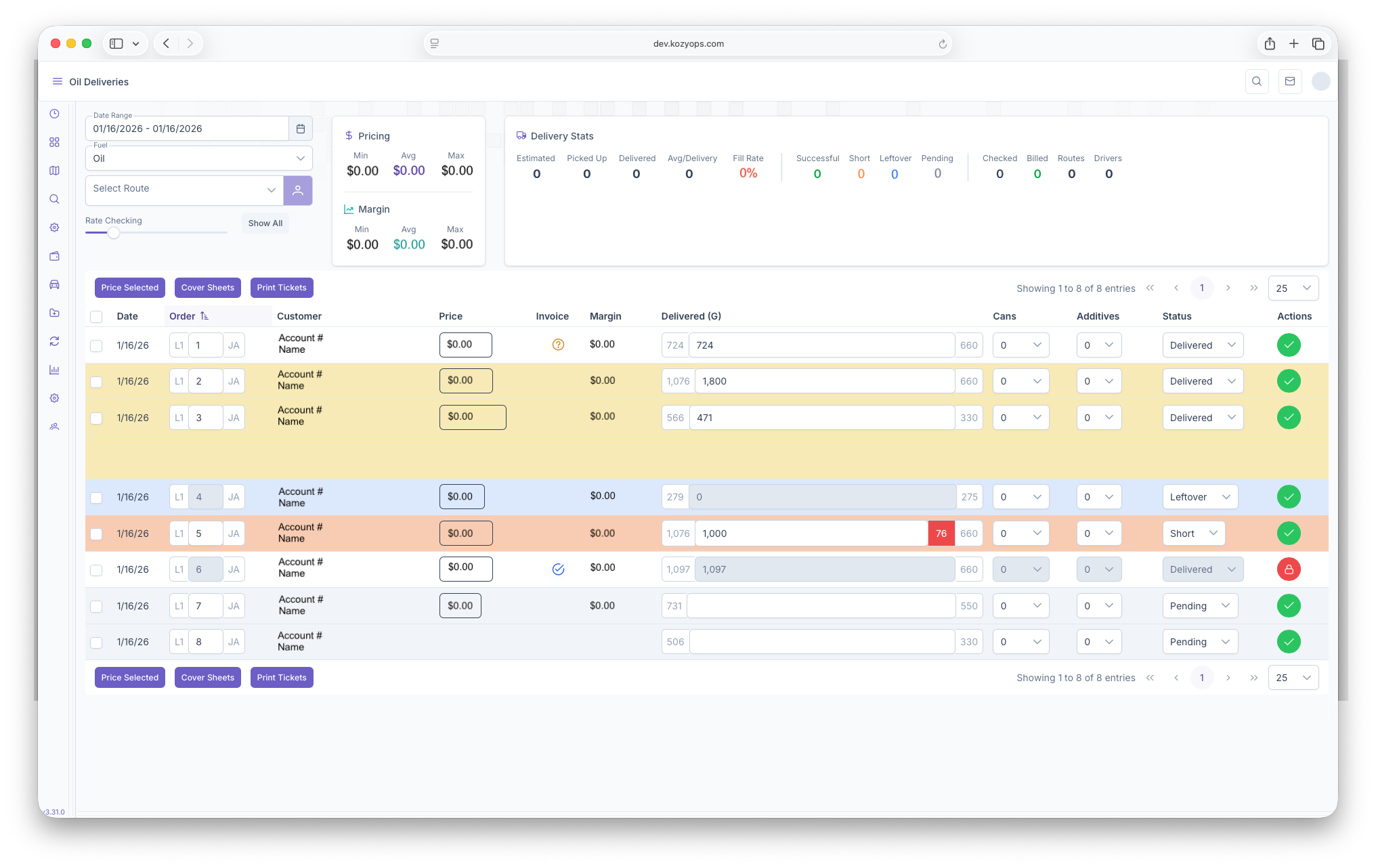Viewport: 1376px width, 868px height.
Task: Select the checkbox for order 8 row
Action: click(96, 643)
